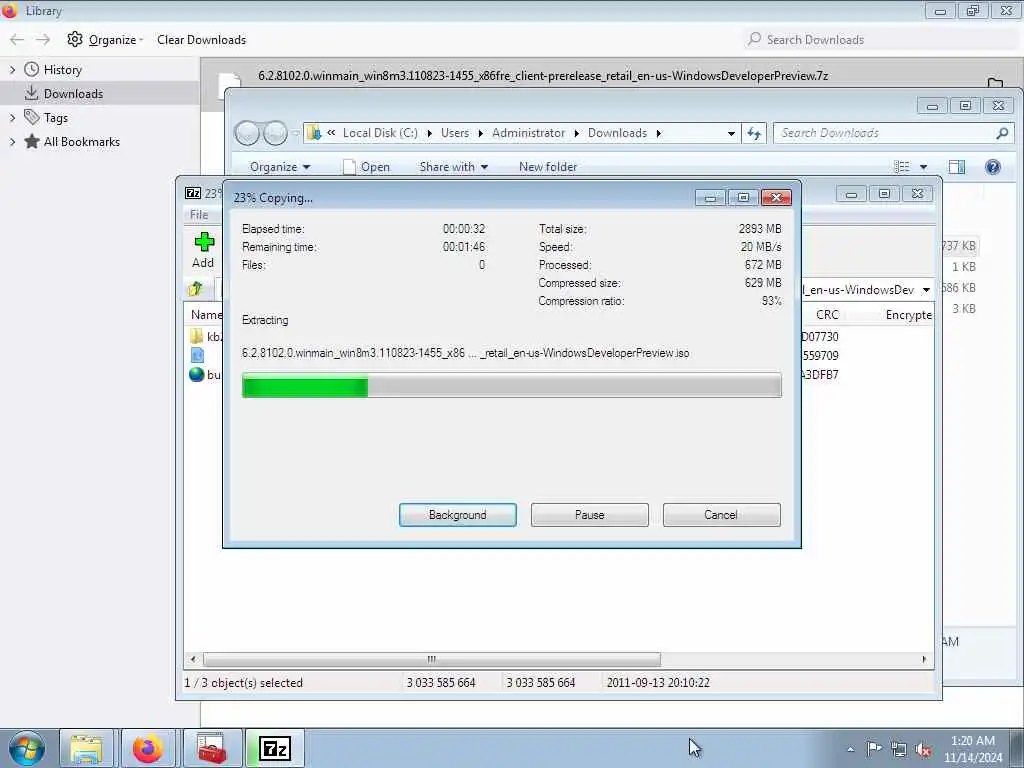Select the blue file icon in 7-Zip list
The image size is (1024, 768).
[x=197, y=355]
